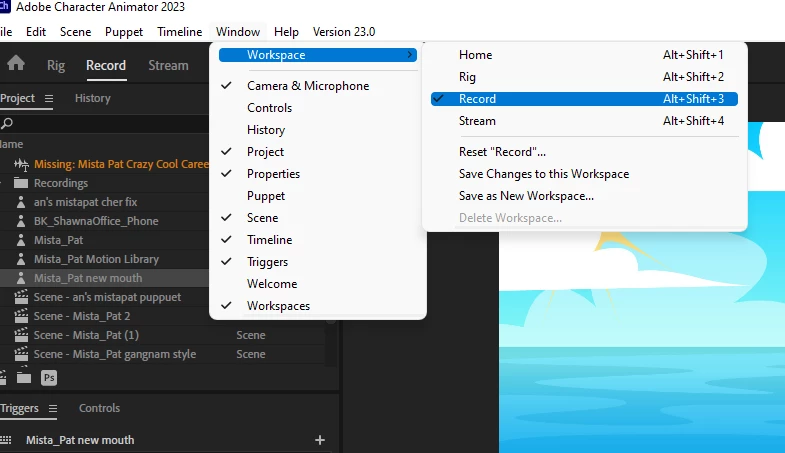Viewport: 785px width, 453px height.
Task: Click the keyboard layout icon in Triggers panel
Action: (6, 439)
